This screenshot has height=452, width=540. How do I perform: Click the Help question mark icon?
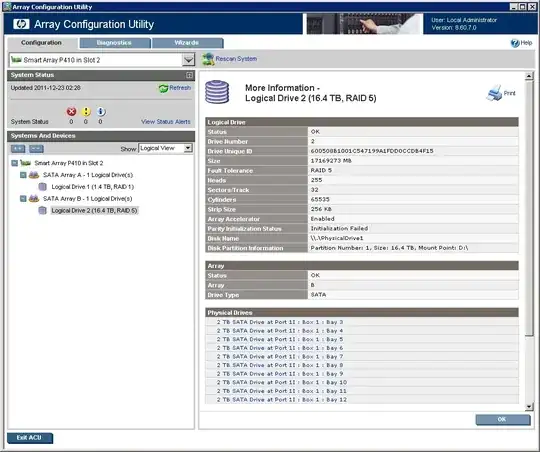[x=515, y=43]
